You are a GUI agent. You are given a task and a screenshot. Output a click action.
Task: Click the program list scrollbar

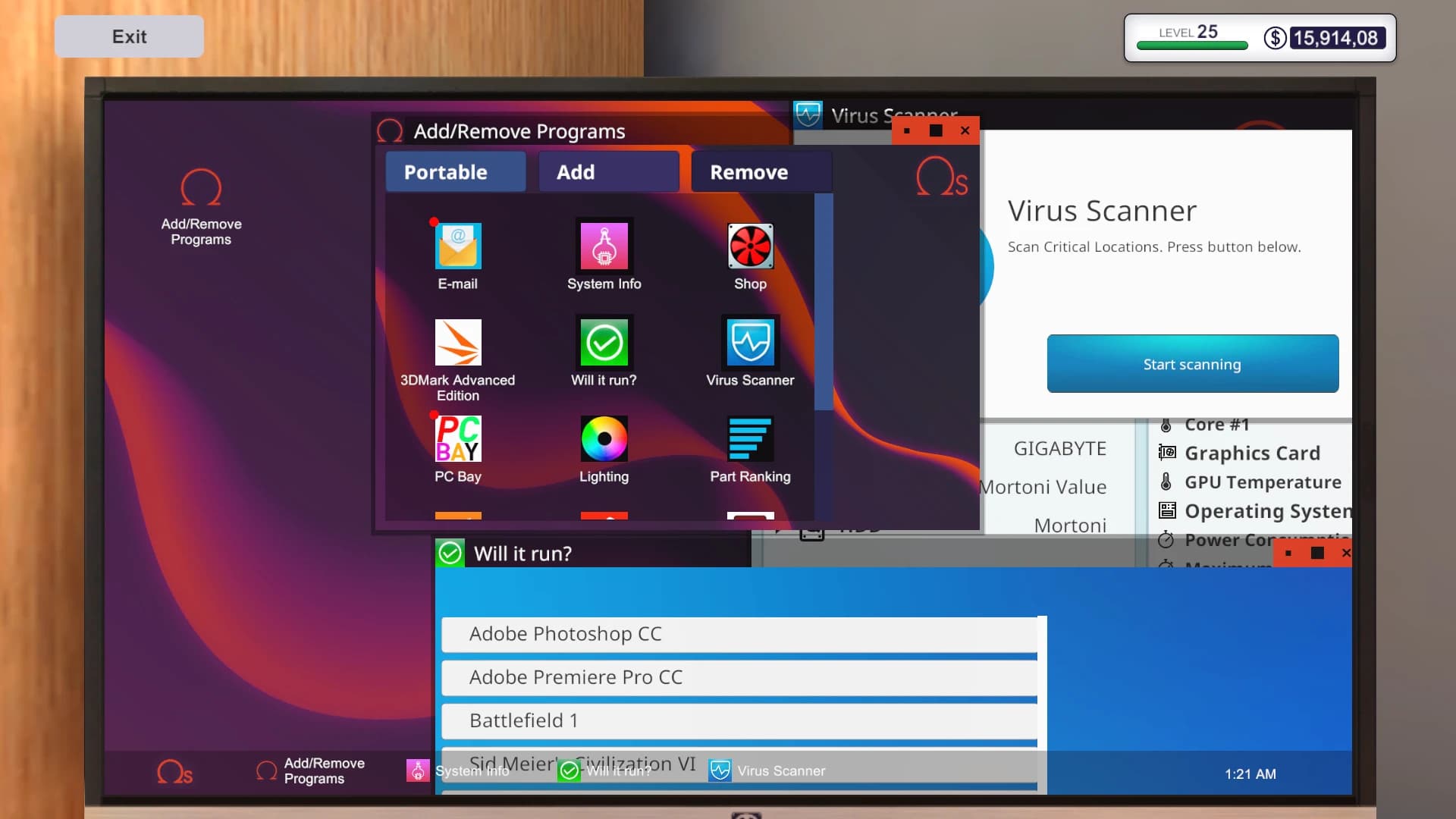coord(824,302)
